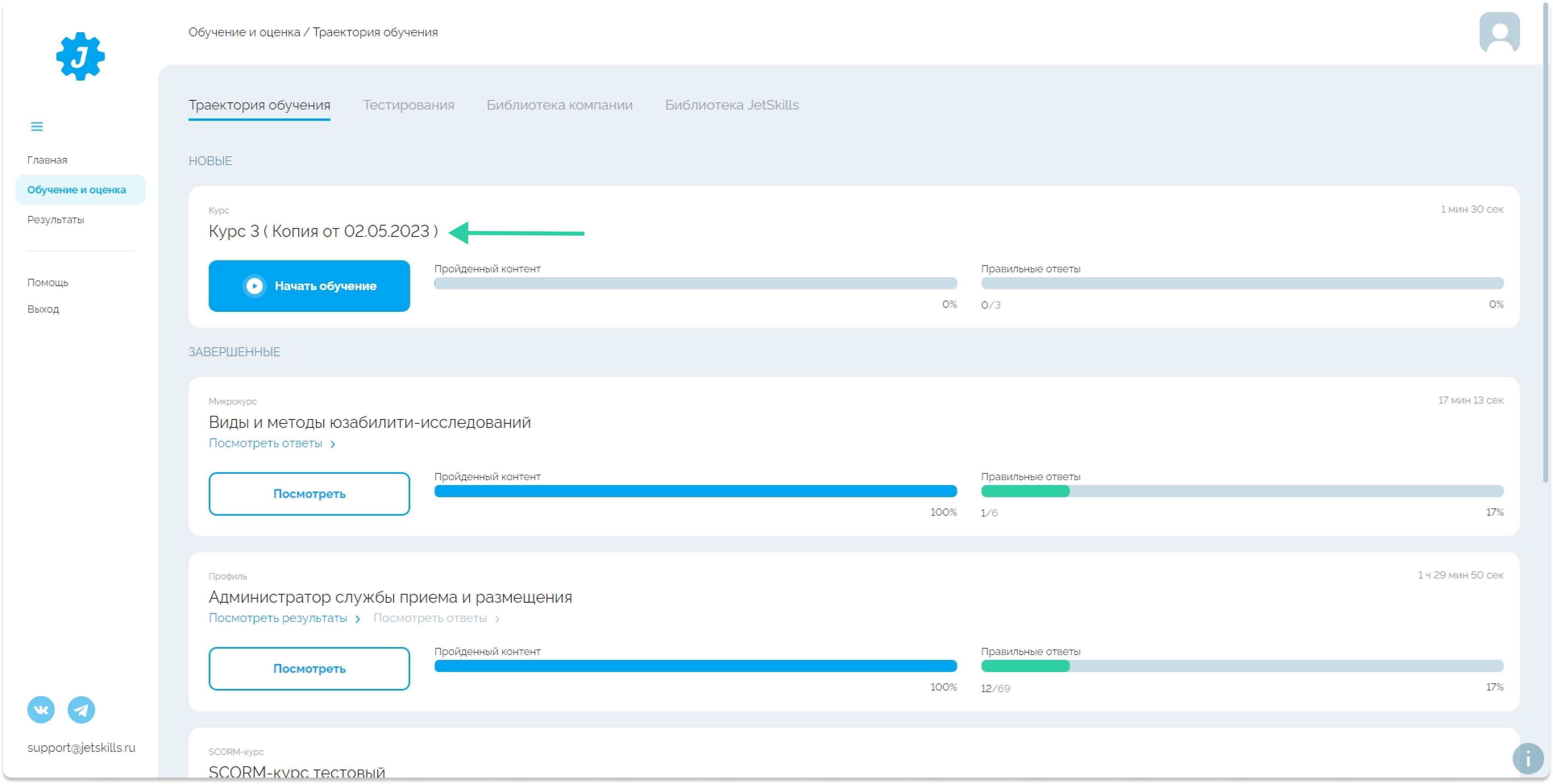1553x784 pixels.
Task: Open Посмотреть ответы for Администратор службы
Action: click(430, 618)
